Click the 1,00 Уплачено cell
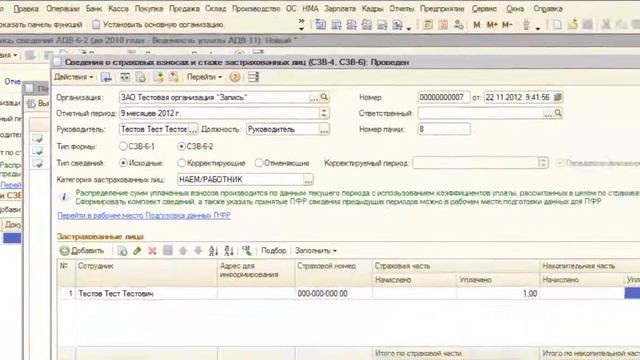The height and width of the screenshot is (360, 640). point(498,293)
